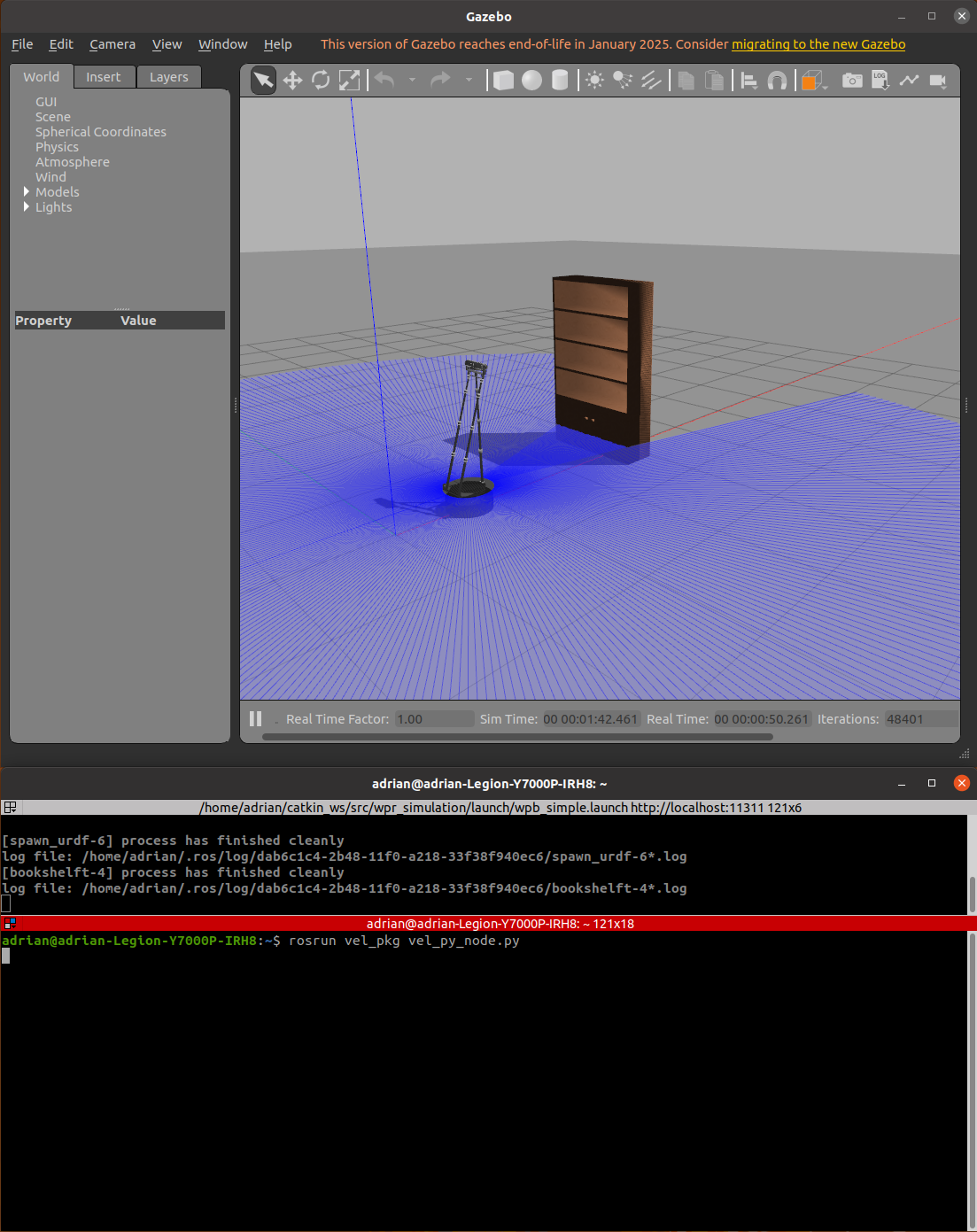The height and width of the screenshot is (1232, 977).
Task: Click the Iterations value field
Action: (921, 719)
